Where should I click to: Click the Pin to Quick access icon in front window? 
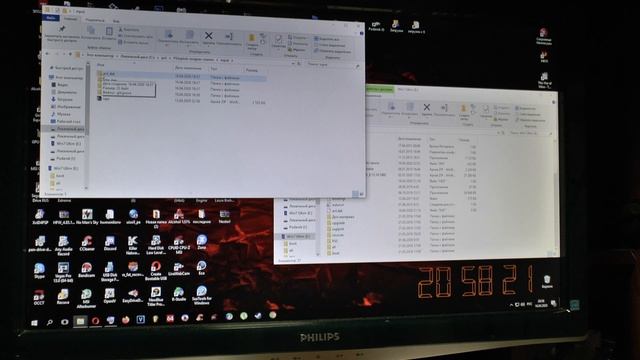coord(62,29)
